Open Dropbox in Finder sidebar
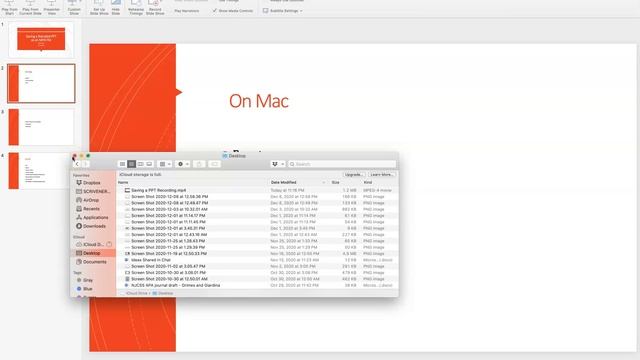This screenshot has width=640, height=360. click(x=88, y=183)
